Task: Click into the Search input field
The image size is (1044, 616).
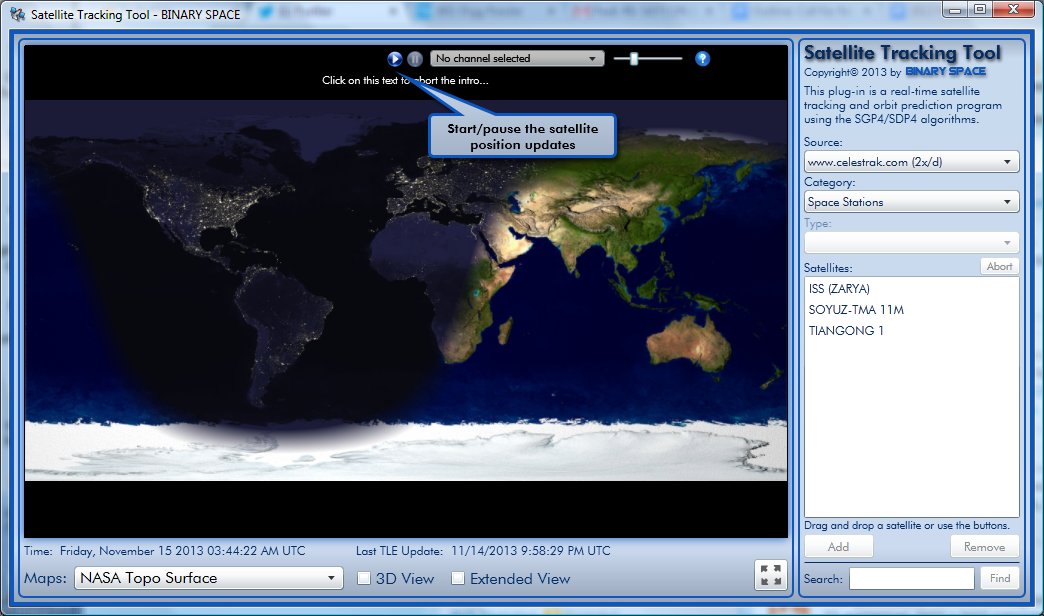Action: click(x=911, y=578)
